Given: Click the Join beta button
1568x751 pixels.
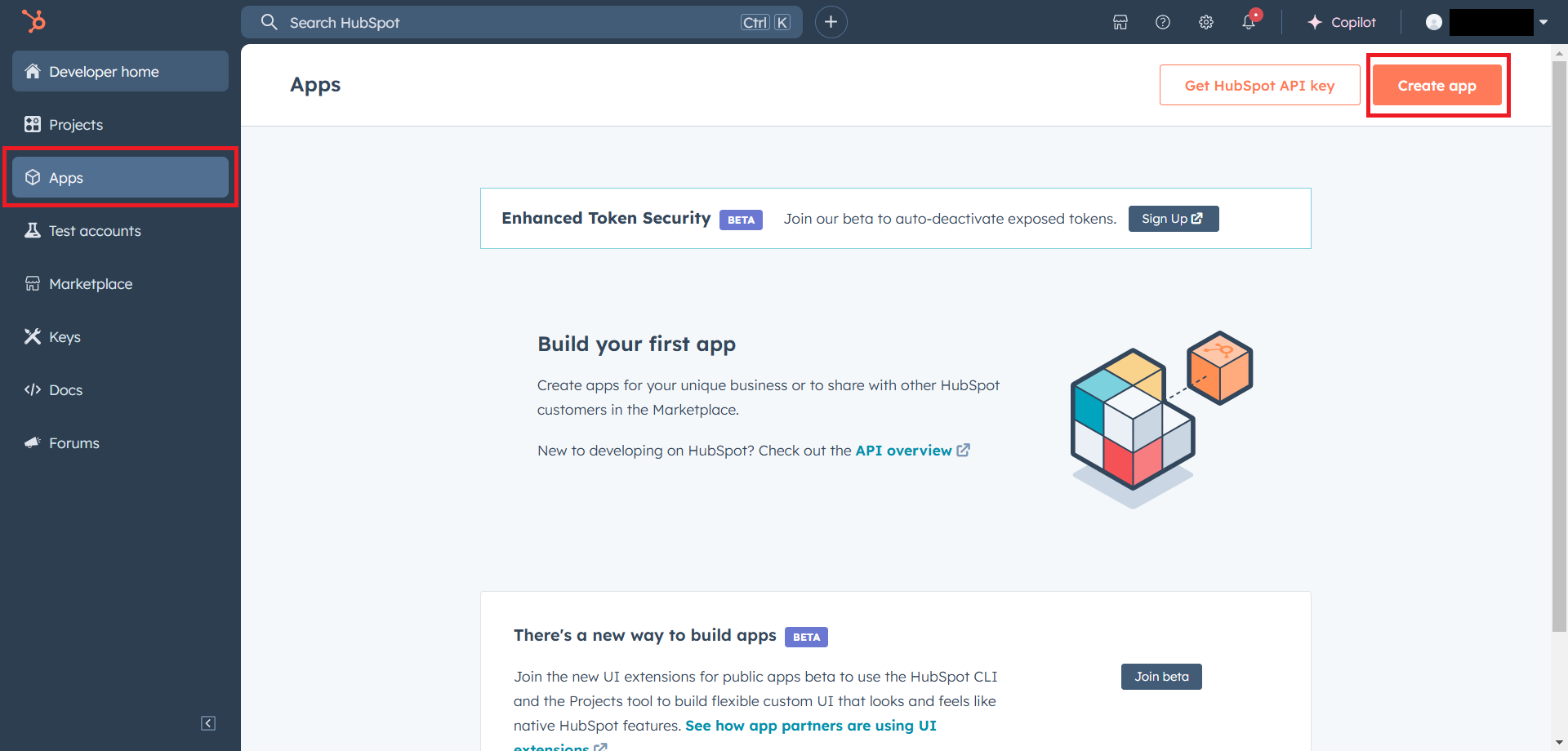Looking at the screenshot, I should coord(1161,677).
